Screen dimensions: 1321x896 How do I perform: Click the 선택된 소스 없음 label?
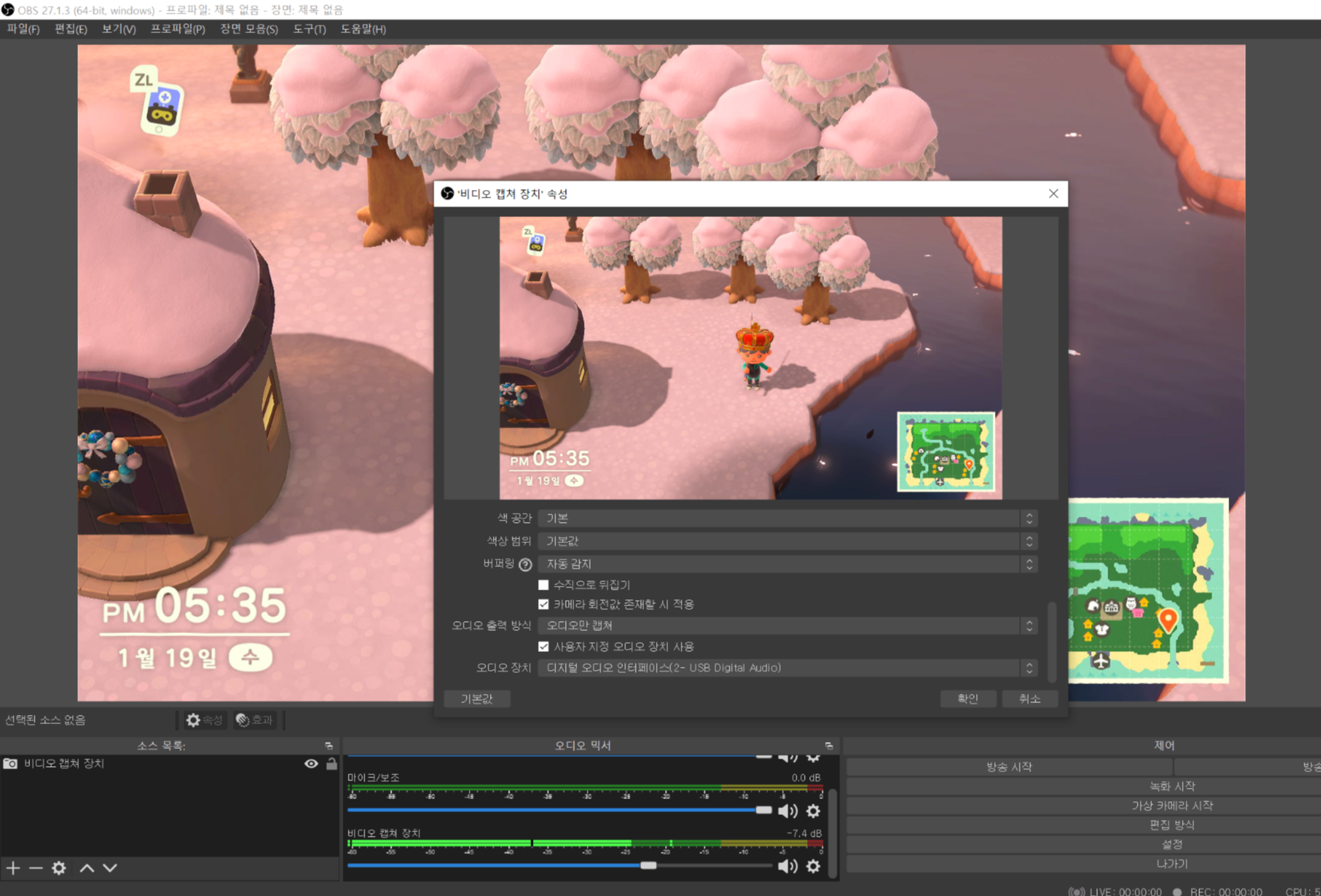45,720
